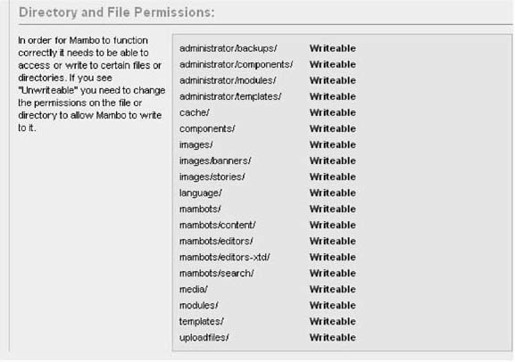Click the mambots/search/ directory label
Image resolution: width=515 pixels, height=362 pixels.
pyautogui.click(x=217, y=273)
